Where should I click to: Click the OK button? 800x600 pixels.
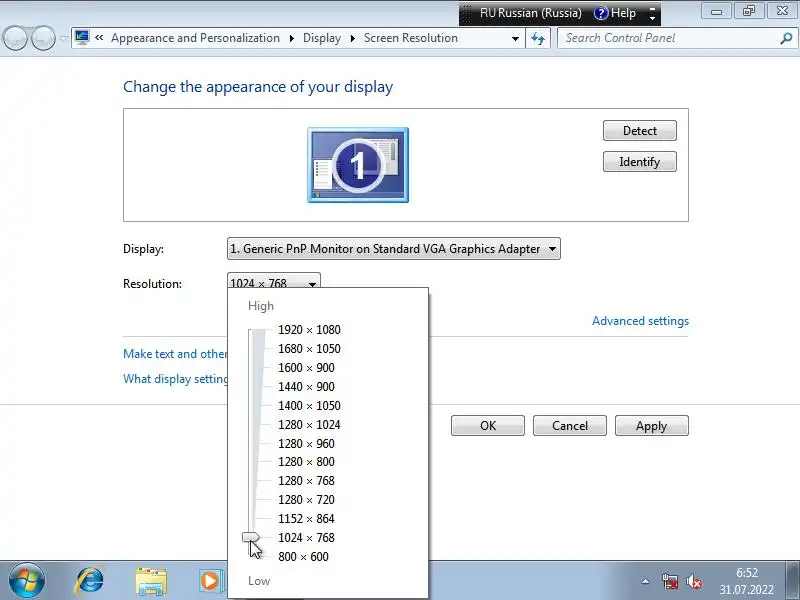tap(488, 426)
